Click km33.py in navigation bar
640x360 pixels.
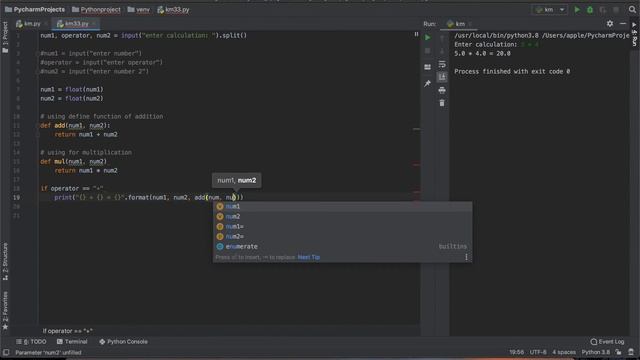pyautogui.click(x=173, y=9)
